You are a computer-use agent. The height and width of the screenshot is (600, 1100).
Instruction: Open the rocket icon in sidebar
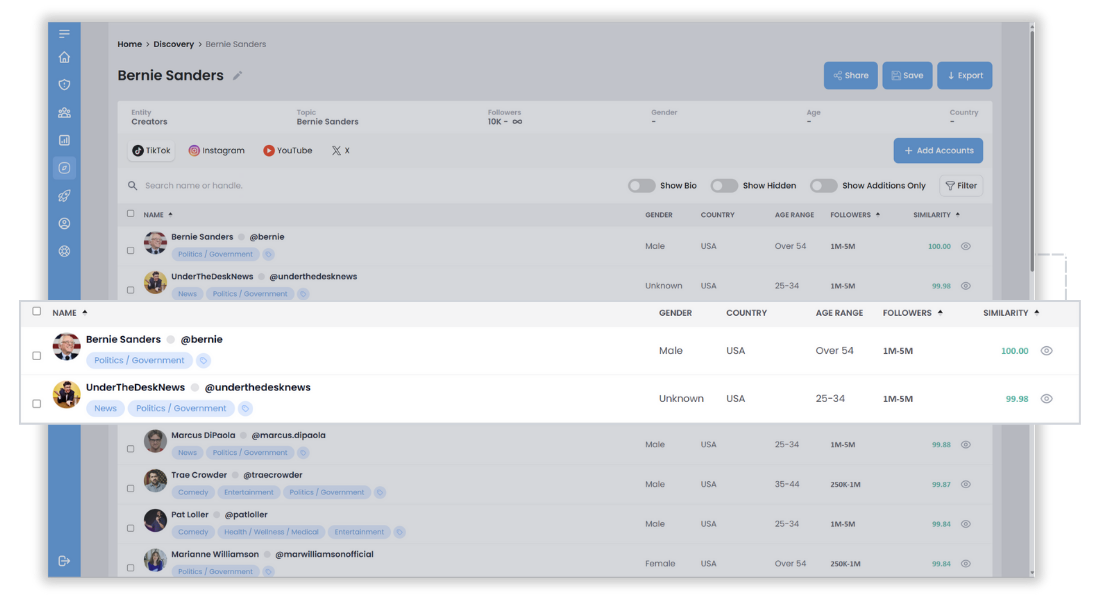point(65,196)
